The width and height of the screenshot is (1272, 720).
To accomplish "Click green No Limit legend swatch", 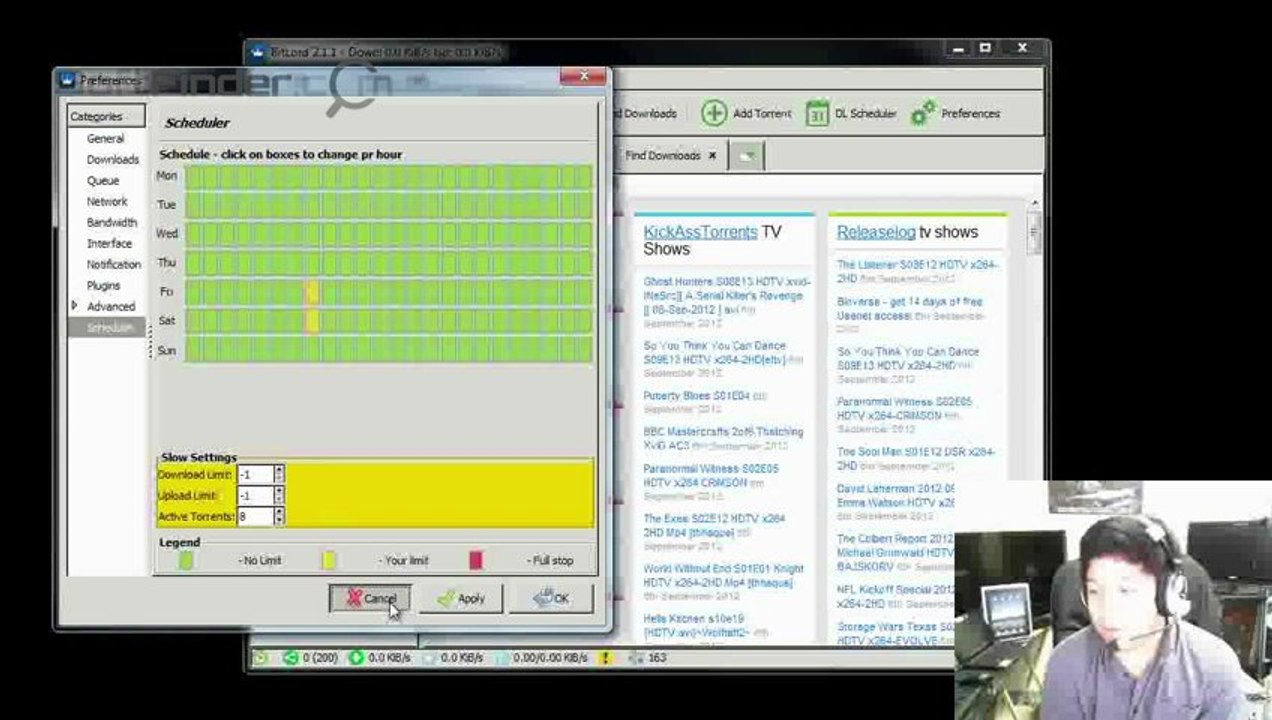I will point(186,560).
